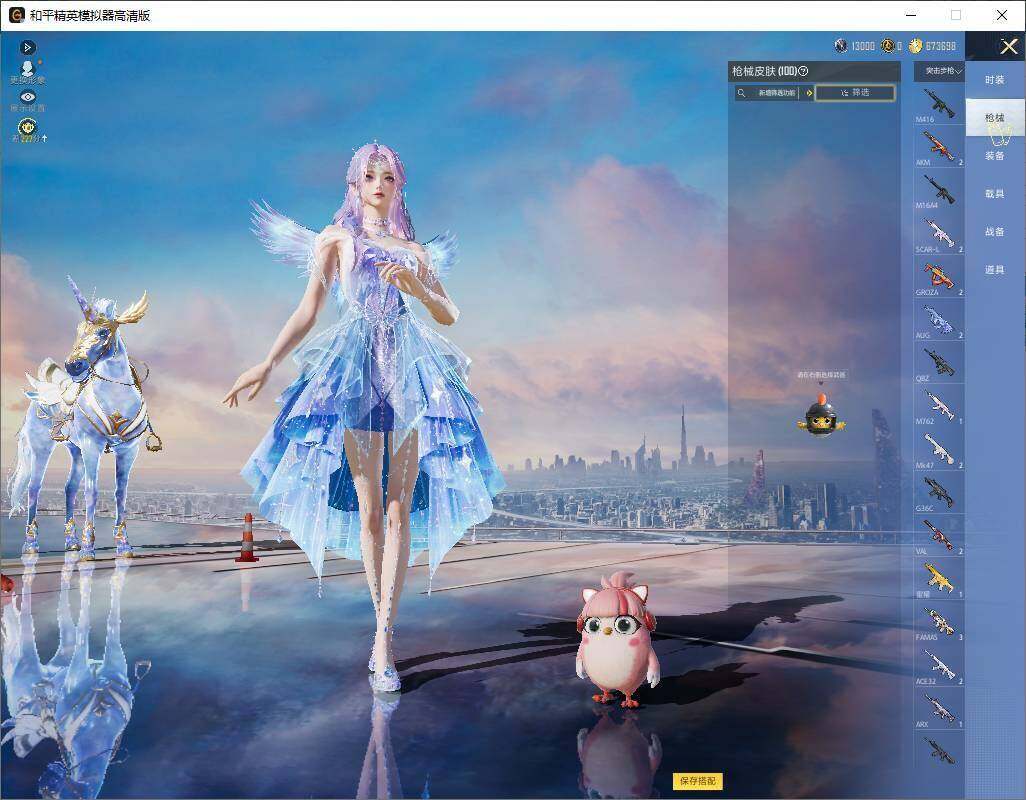Select the FAMAS weapon entry
This screenshot has width=1026, height=800.
(939, 622)
